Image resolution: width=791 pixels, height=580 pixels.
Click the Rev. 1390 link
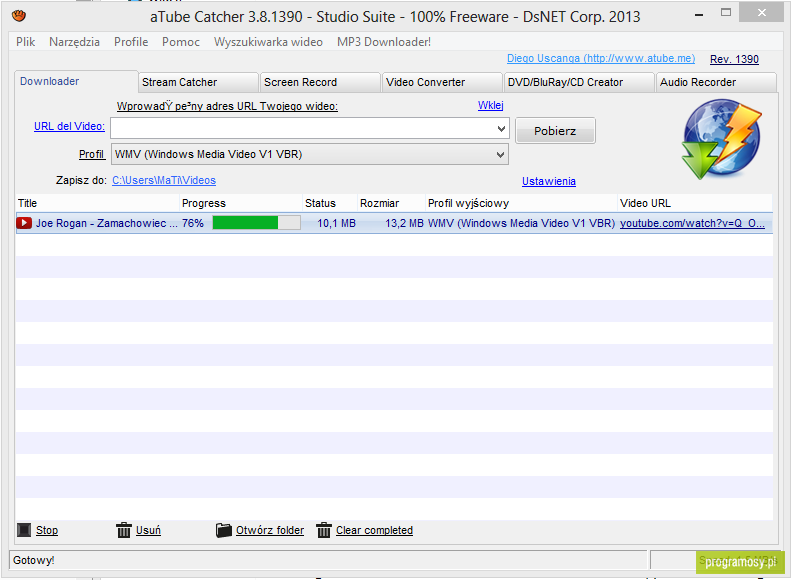tap(734, 60)
